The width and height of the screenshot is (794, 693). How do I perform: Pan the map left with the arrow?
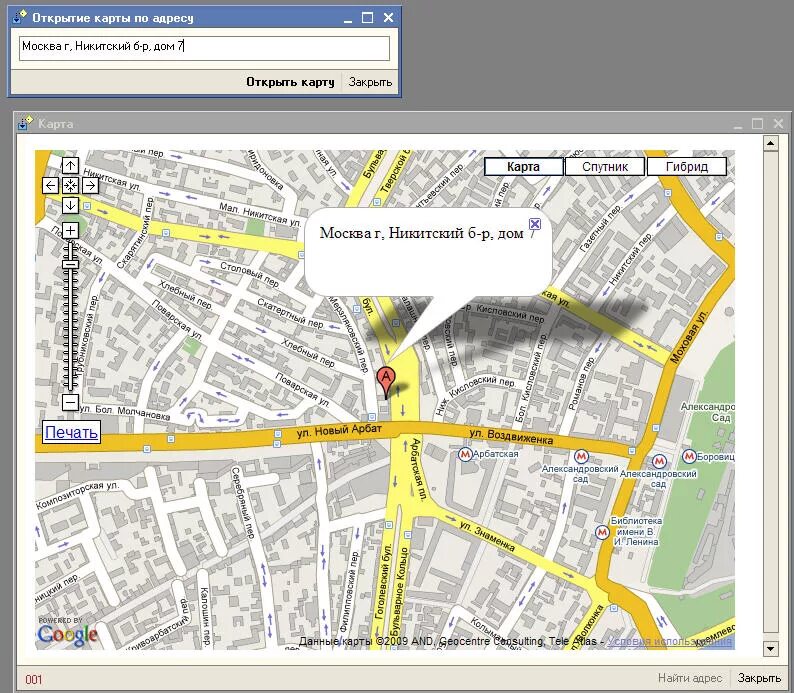point(50,186)
